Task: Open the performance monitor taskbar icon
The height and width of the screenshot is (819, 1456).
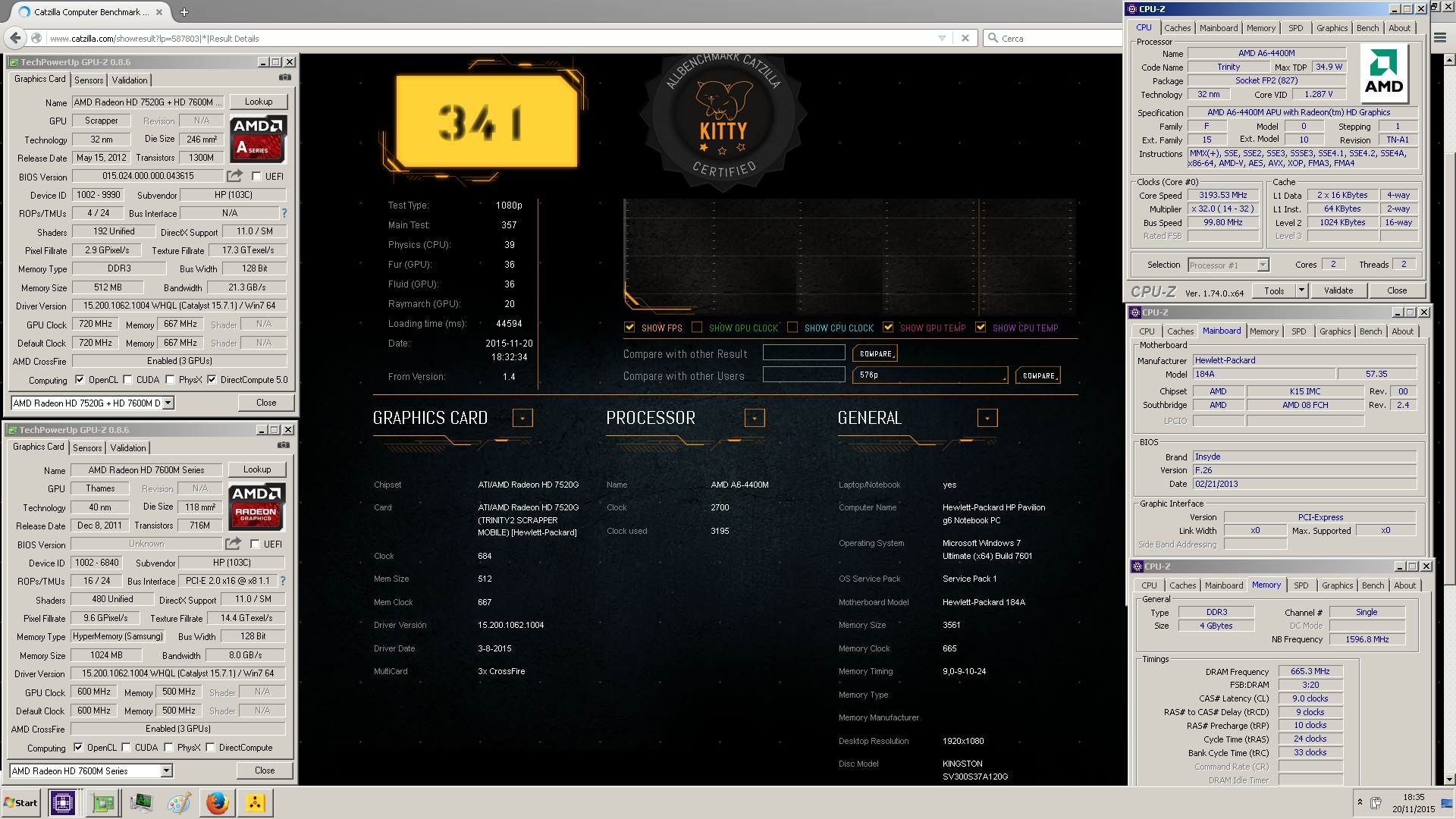Action: point(141,802)
